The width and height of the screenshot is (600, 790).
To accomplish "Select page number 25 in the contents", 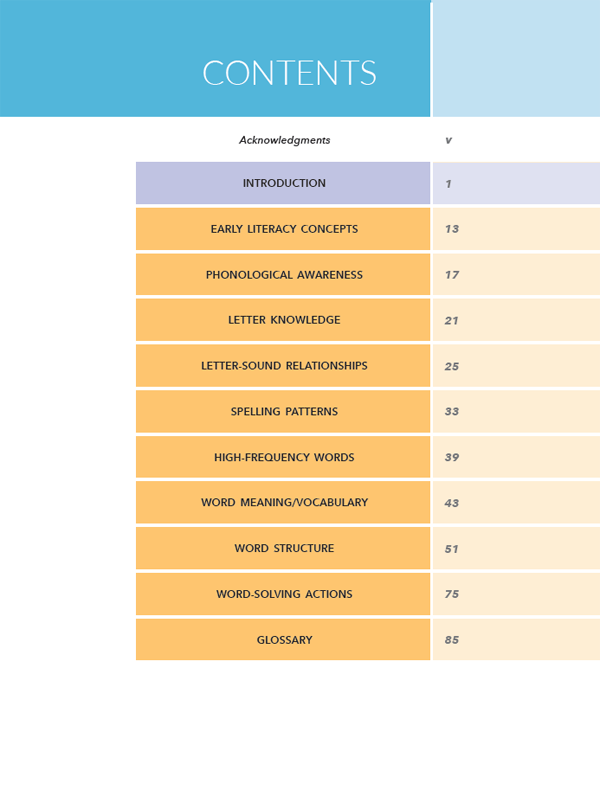I will tap(452, 367).
